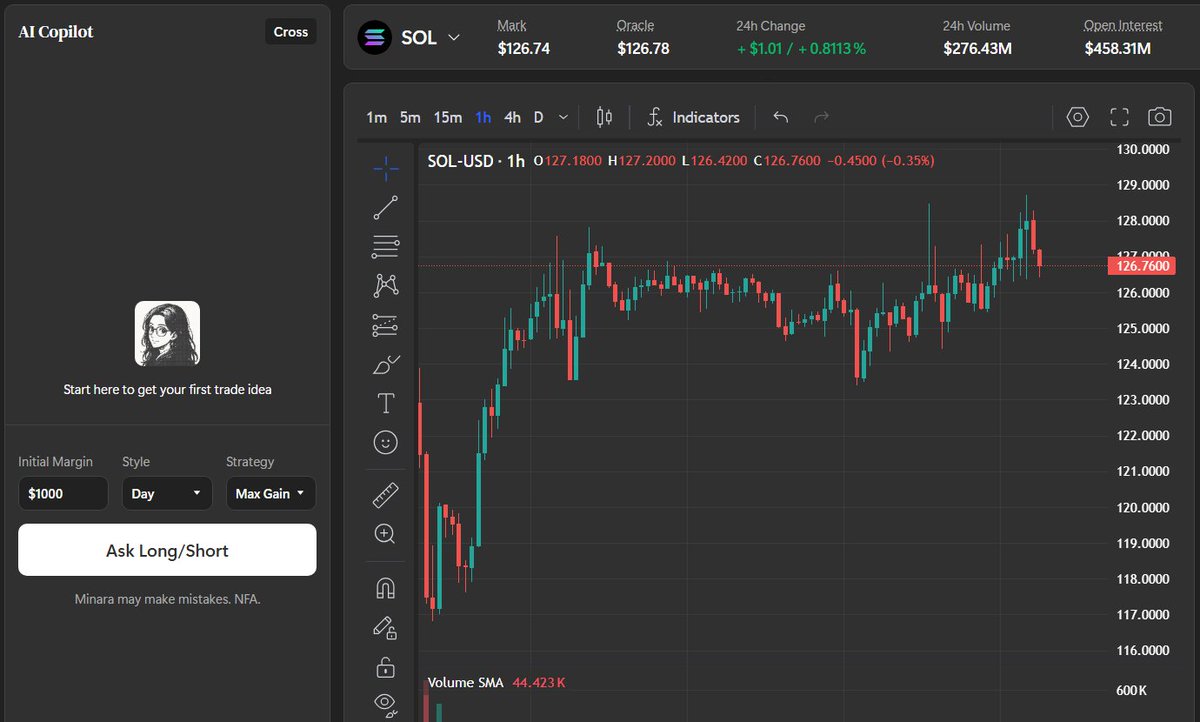Pick the emoji sticker tool
This screenshot has width=1200, height=722.
(385, 442)
